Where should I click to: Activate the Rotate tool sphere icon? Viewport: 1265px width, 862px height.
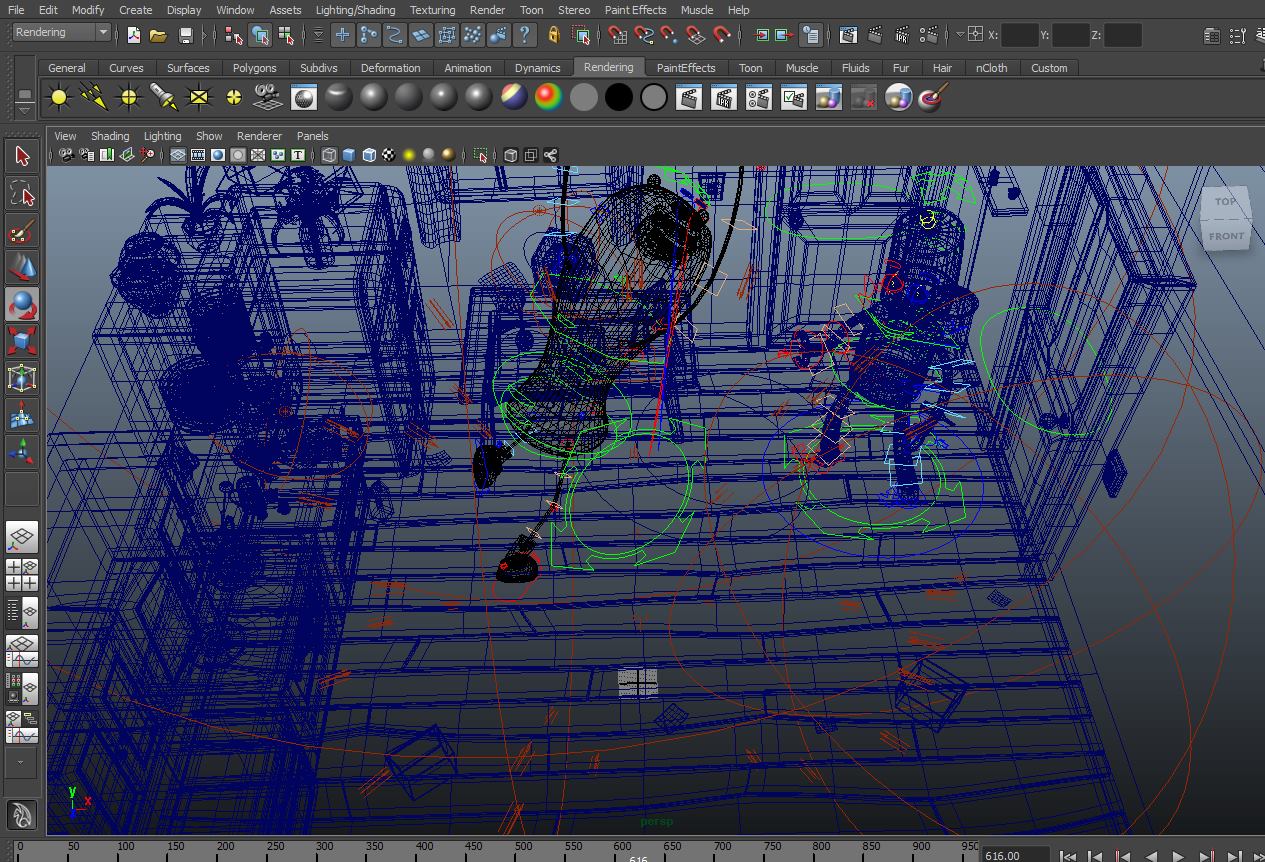pos(22,305)
